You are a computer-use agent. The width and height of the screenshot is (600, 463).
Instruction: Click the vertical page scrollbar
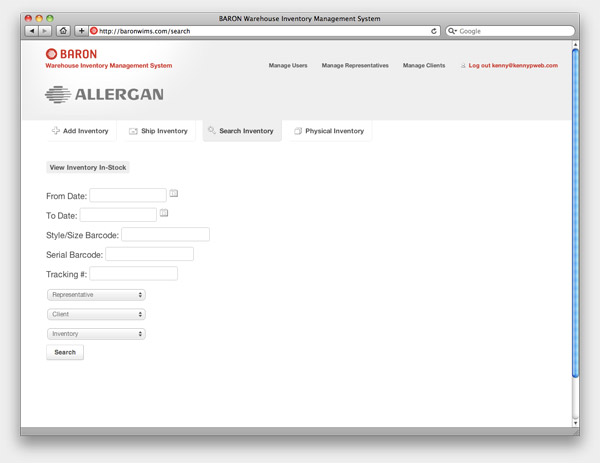click(x=575, y=210)
